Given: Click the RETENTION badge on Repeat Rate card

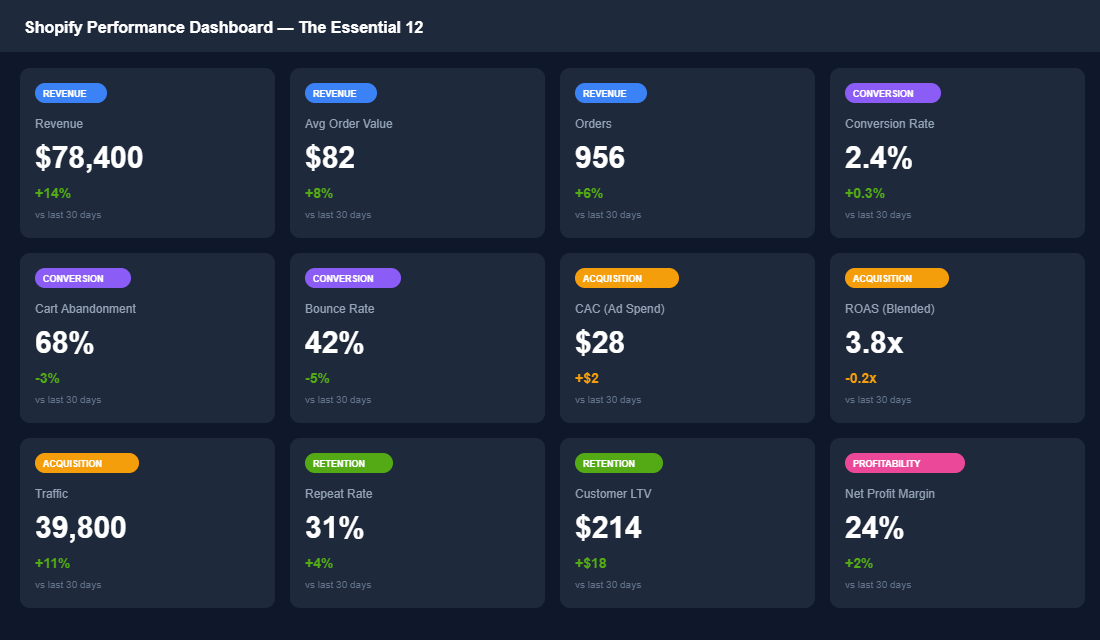Looking at the screenshot, I should [349, 464].
